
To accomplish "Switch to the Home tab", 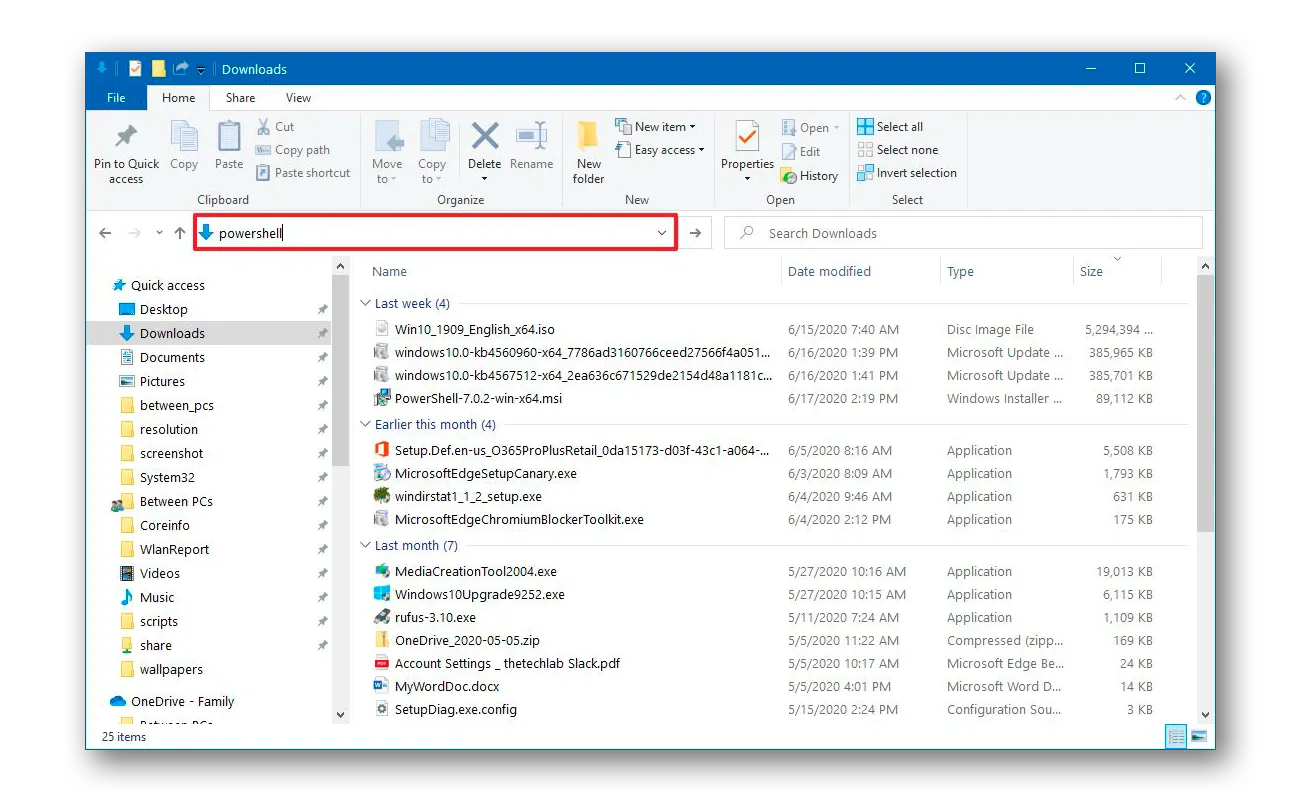I will click(x=178, y=98).
